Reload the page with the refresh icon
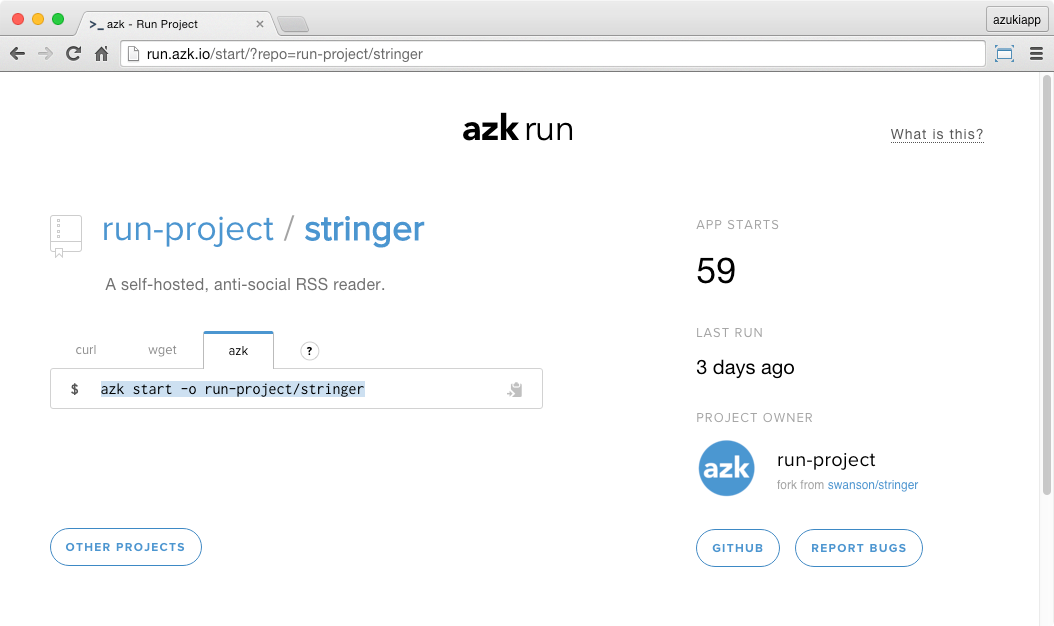 (x=73, y=54)
